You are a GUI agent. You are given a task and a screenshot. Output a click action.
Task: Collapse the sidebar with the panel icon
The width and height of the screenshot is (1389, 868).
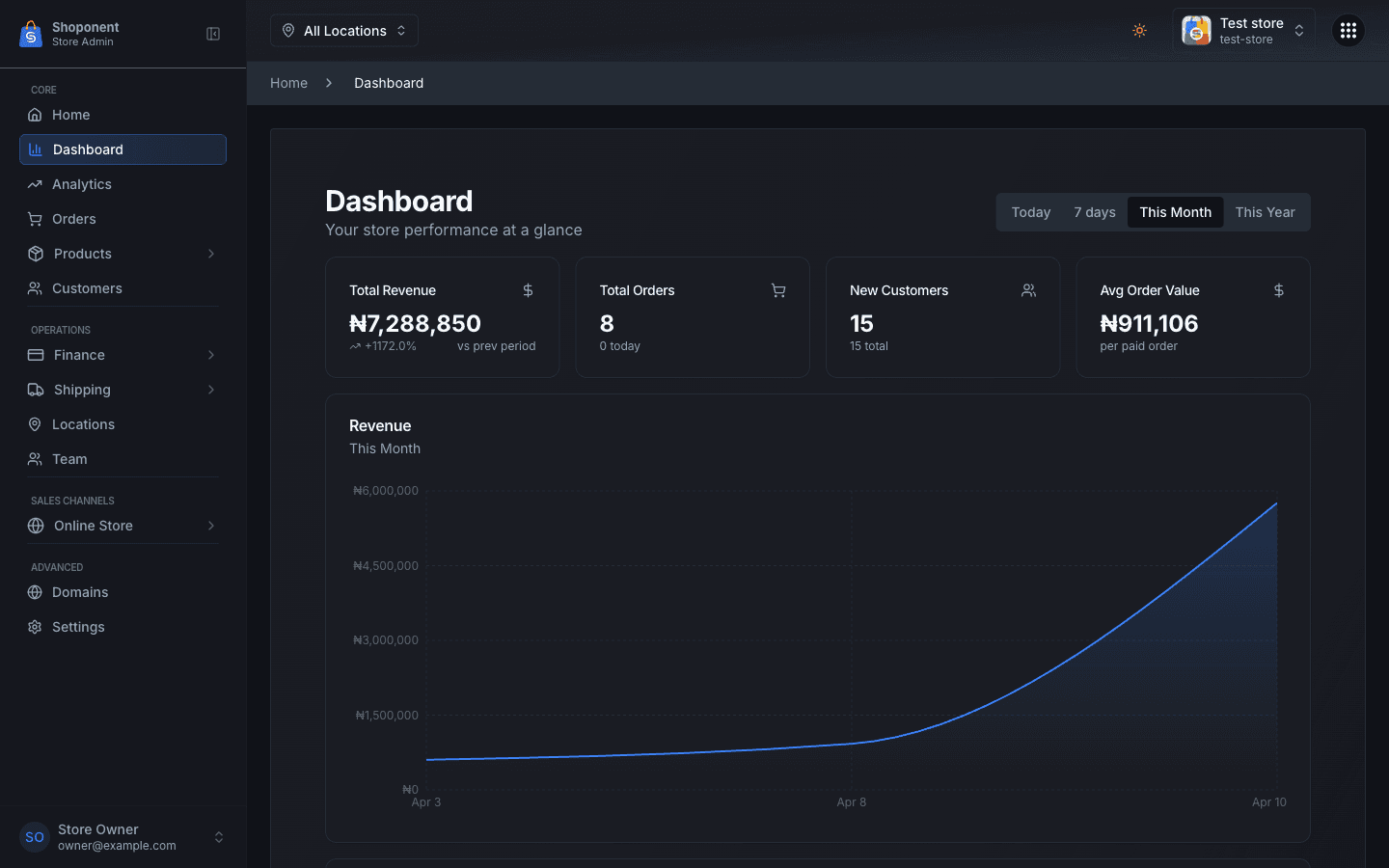pos(213,34)
